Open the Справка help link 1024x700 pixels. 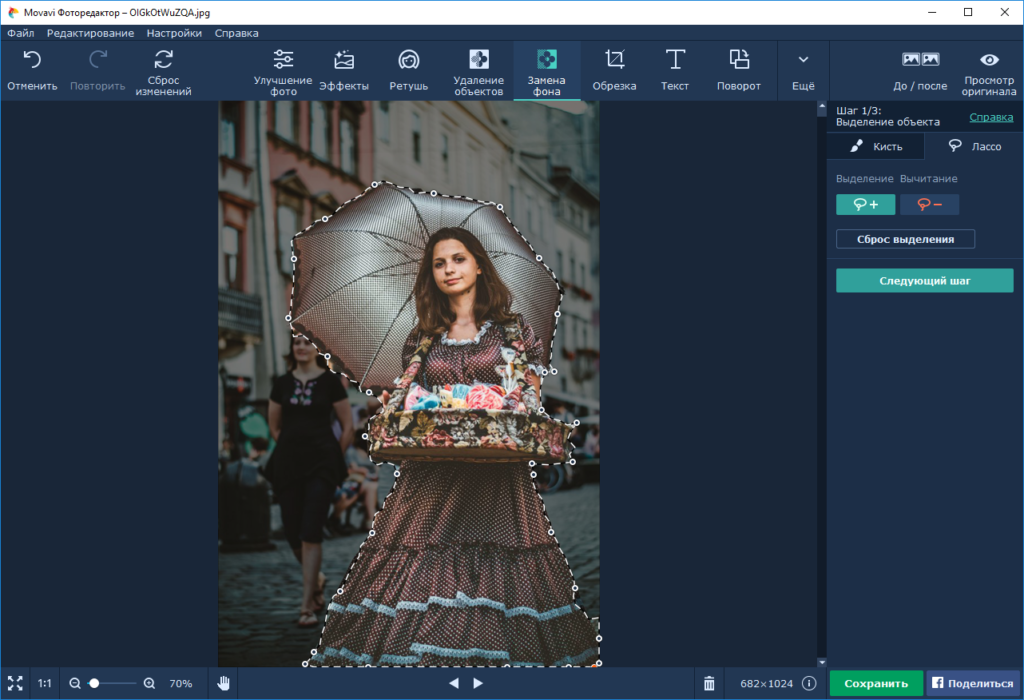[990, 117]
